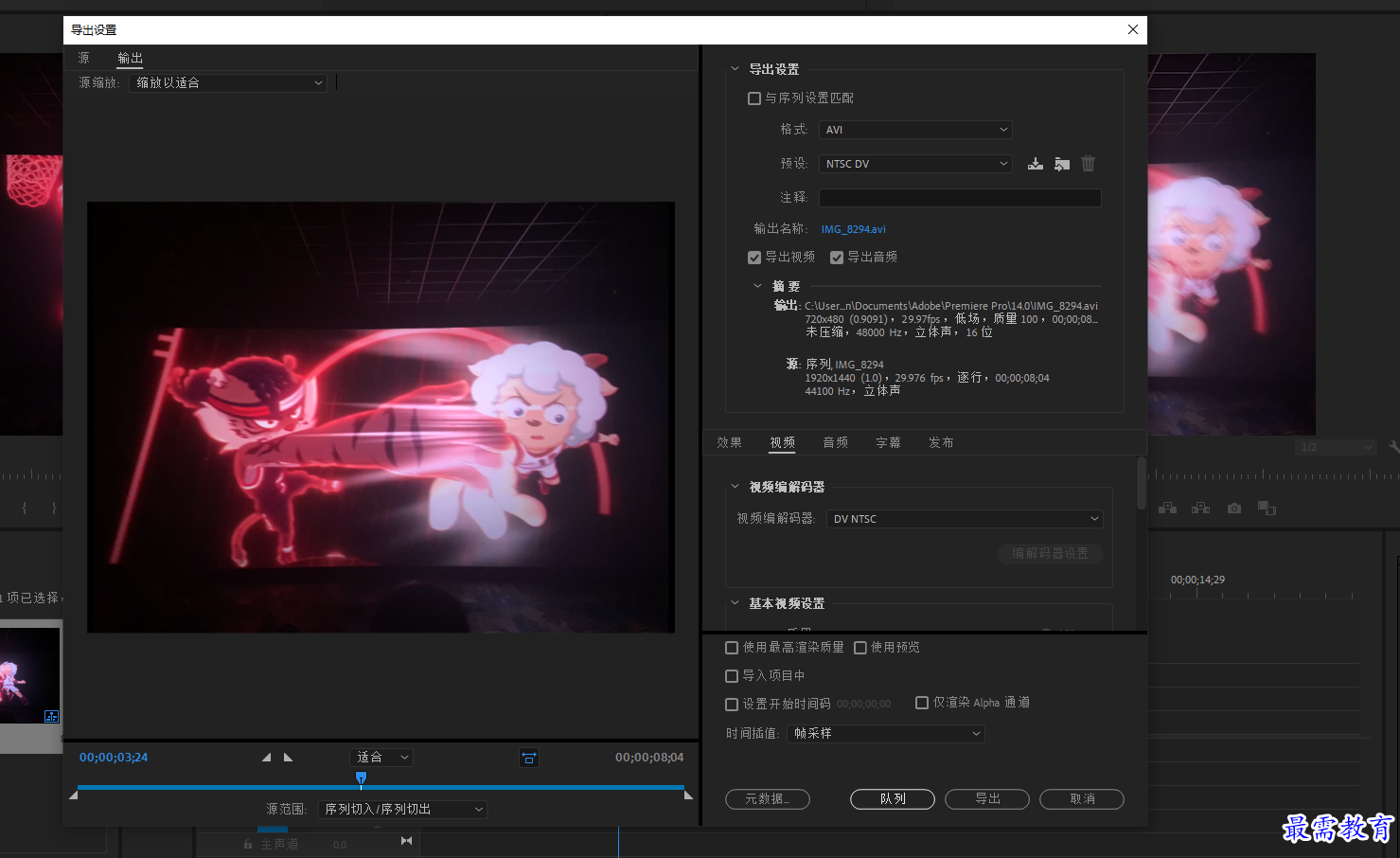Viewport: 1400px width, 858px height.
Task: Open the Captions tab
Action: click(x=888, y=443)
